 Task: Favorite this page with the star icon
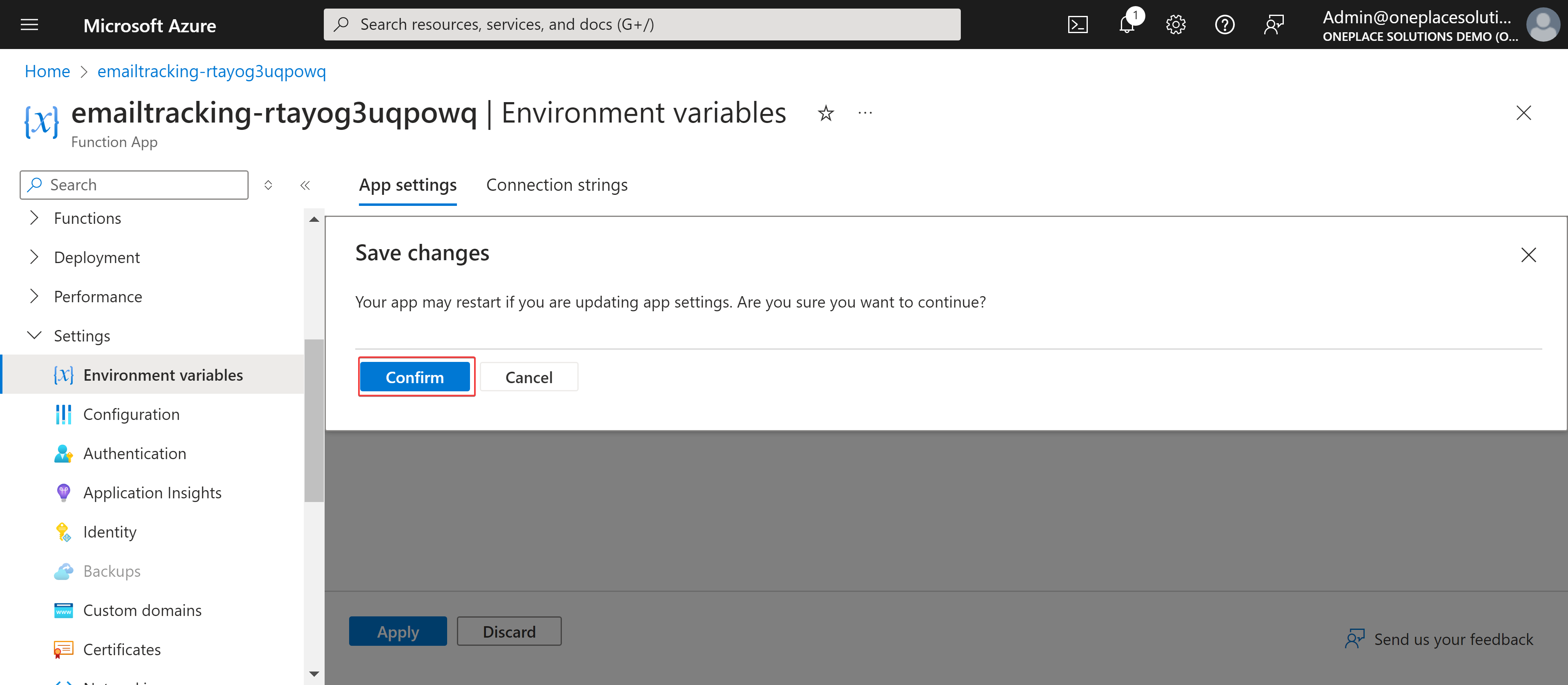[x=825, y=113]
